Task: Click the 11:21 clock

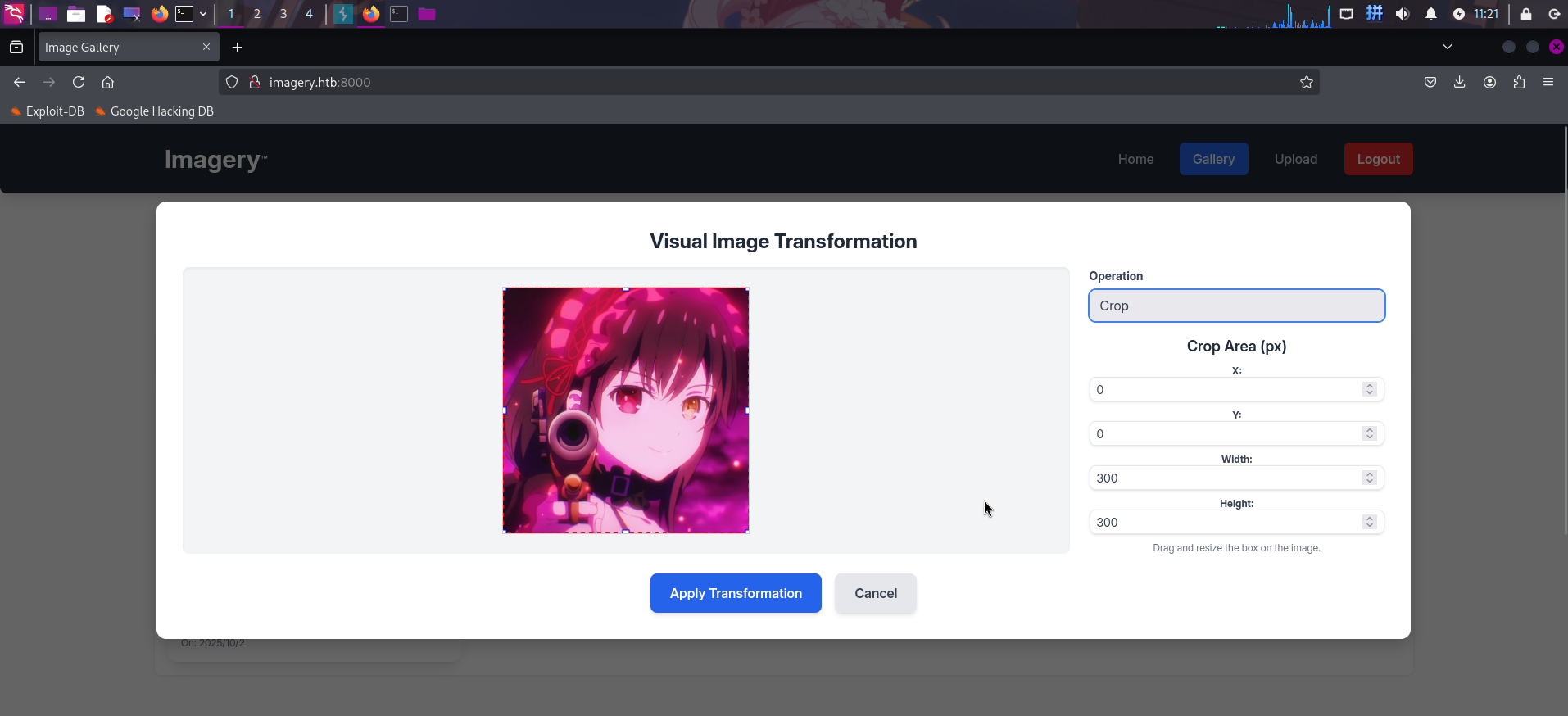Action: point(1486,14)
